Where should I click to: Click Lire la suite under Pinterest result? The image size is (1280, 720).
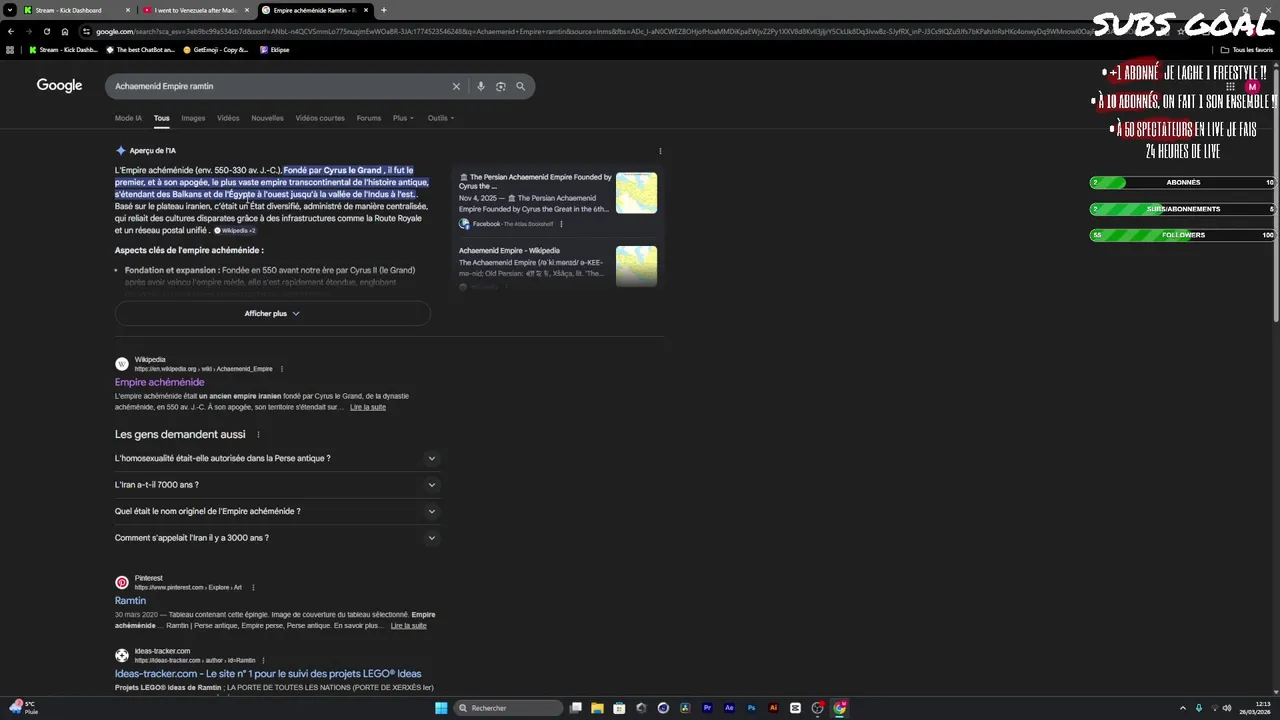click(x=408, y=626)
